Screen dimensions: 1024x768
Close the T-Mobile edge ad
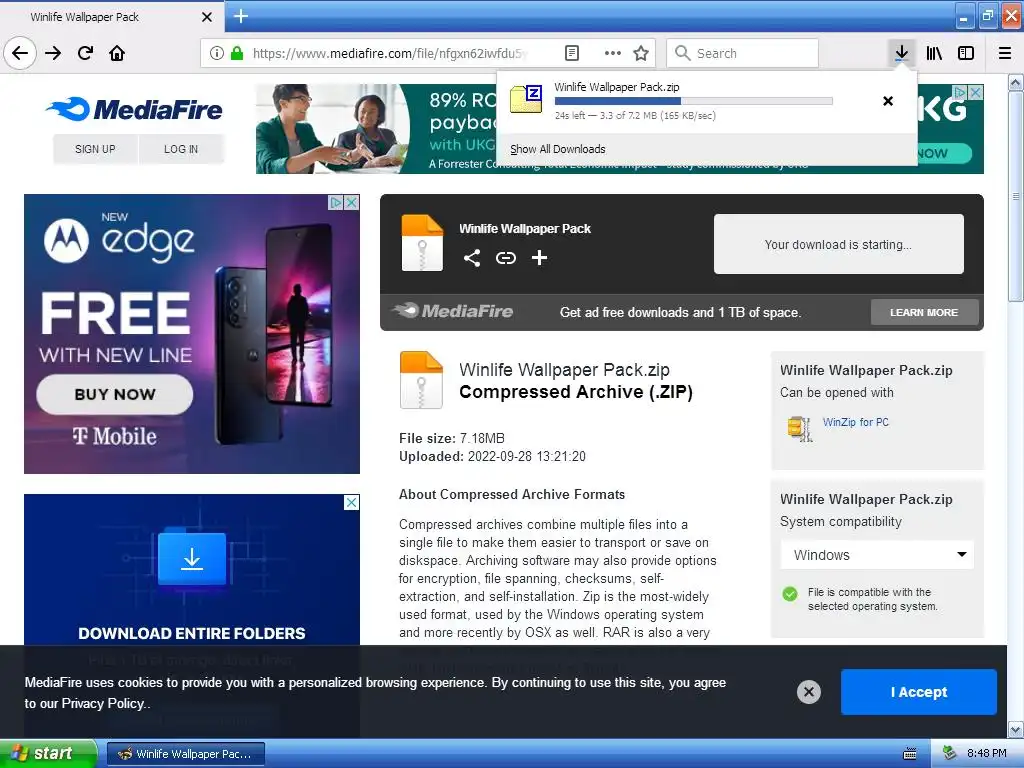coord(352,202)
